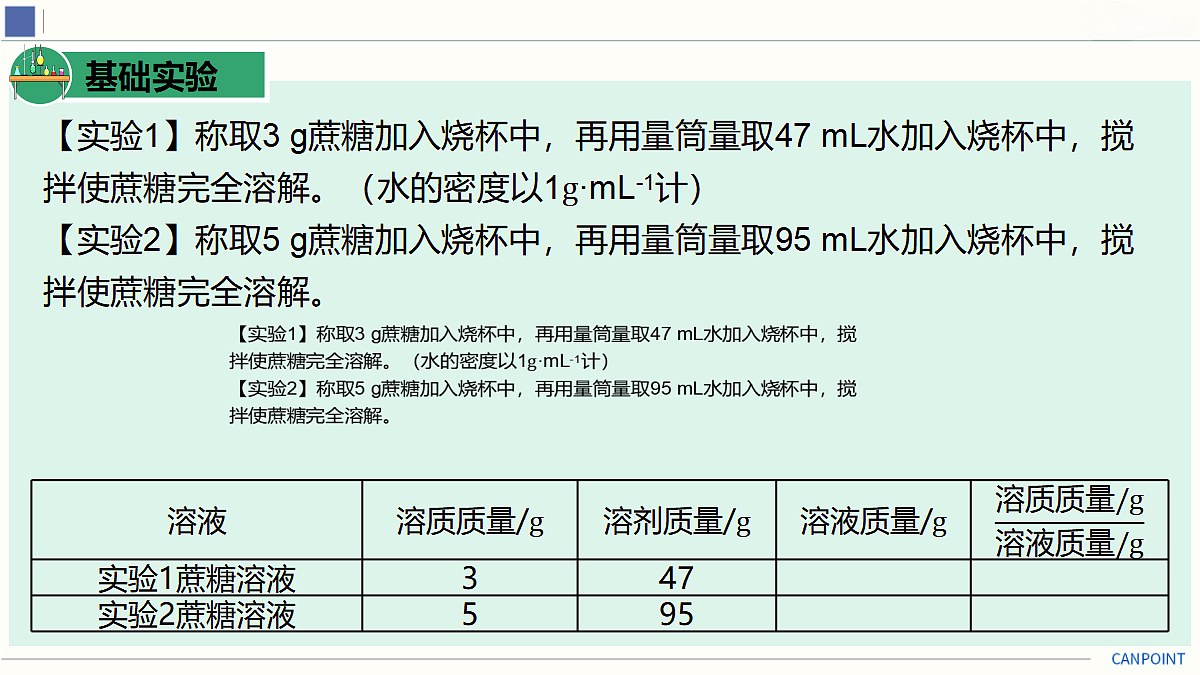Screen dimensions: 1200x675
Task: Click the small duplicate 【实验1】 text block
Action: [543, 347]
